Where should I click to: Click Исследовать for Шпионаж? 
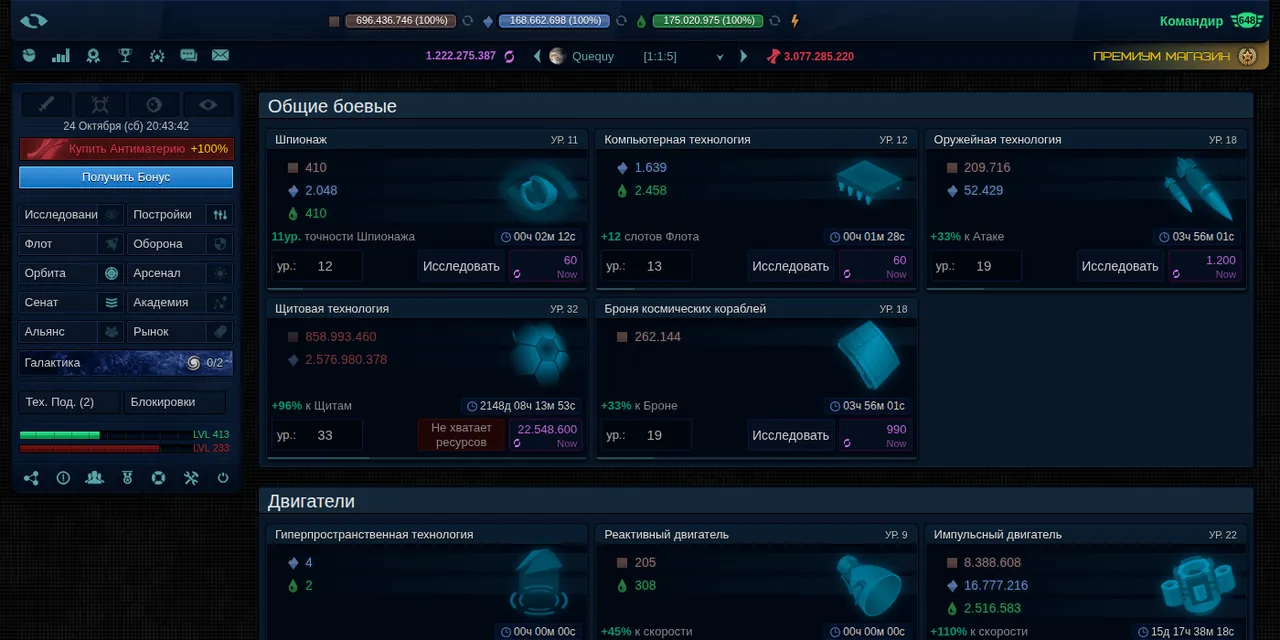pyautogui.click(x=461, y=266)
